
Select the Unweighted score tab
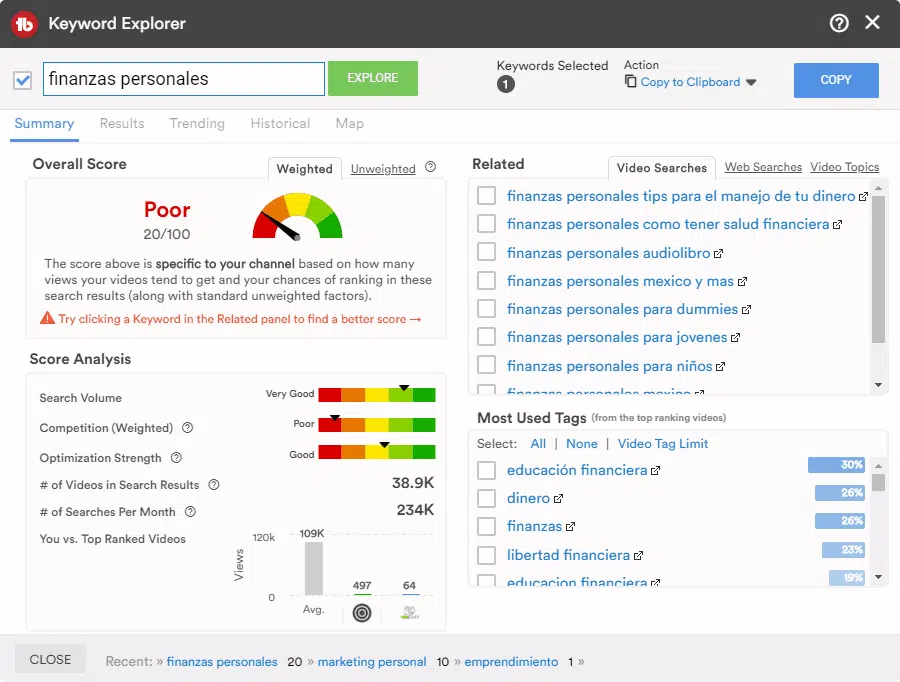pyautogui.click(x=383, y=169)
